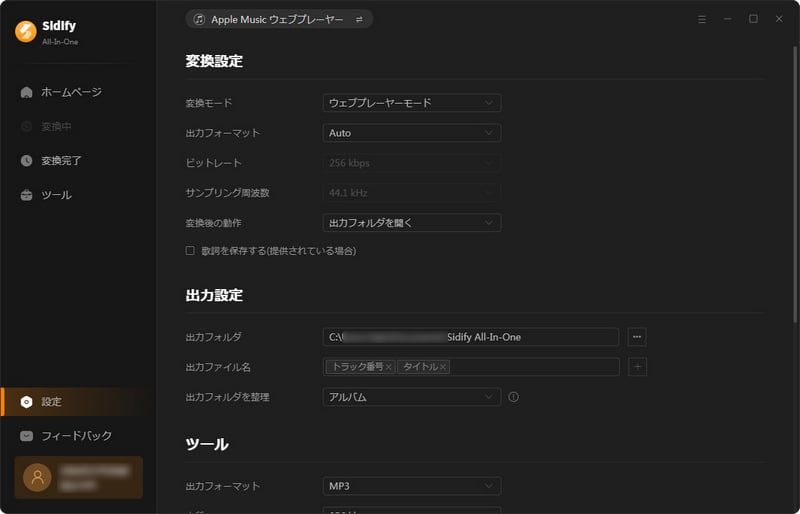Screen dimensions: 800x514
Task: Open the 変換モード dropdown
Action: (x=412, y=103)
